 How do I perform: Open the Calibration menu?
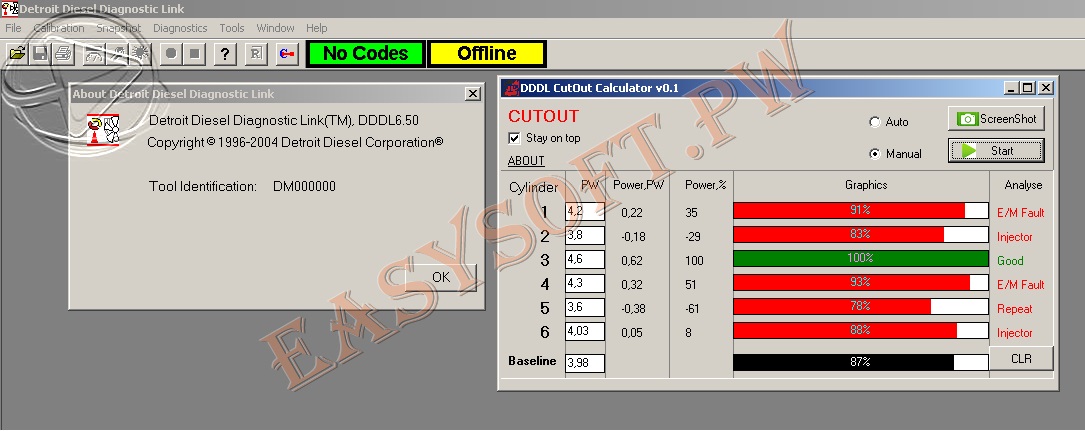(x=59, y=28)
